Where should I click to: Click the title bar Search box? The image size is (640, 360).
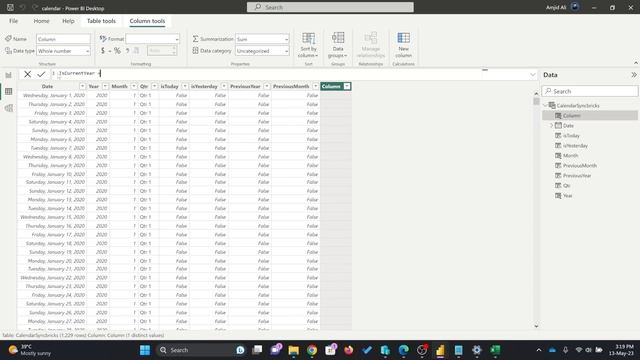click(330, 7)
